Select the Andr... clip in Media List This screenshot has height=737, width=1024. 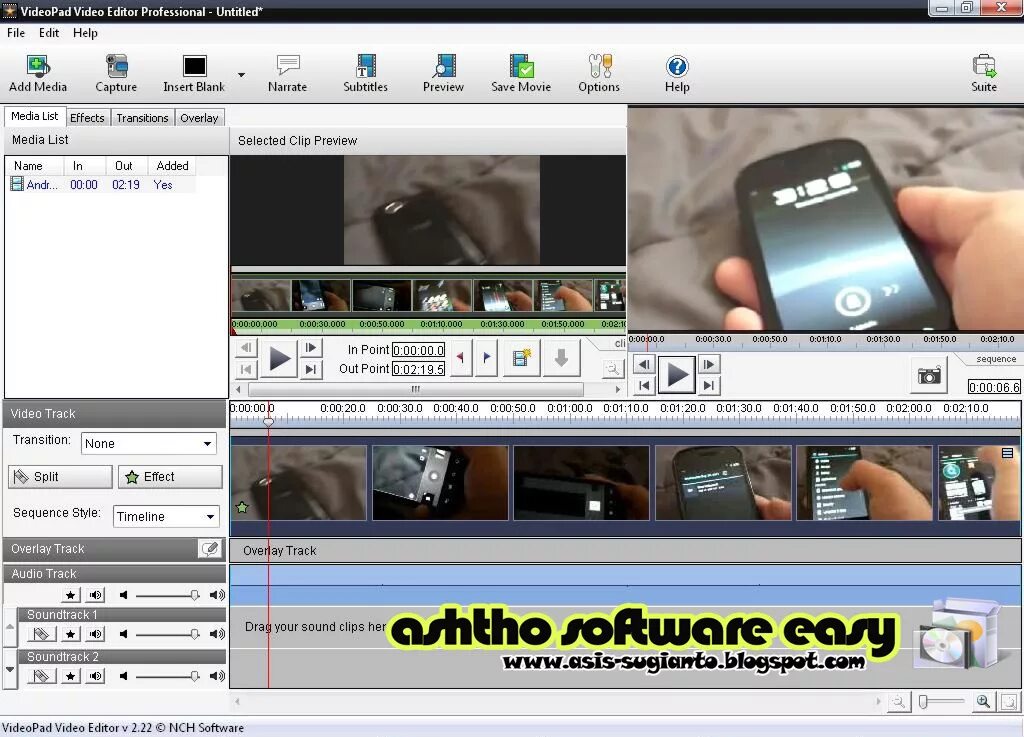pyautogui.click(x=101, y=185)
